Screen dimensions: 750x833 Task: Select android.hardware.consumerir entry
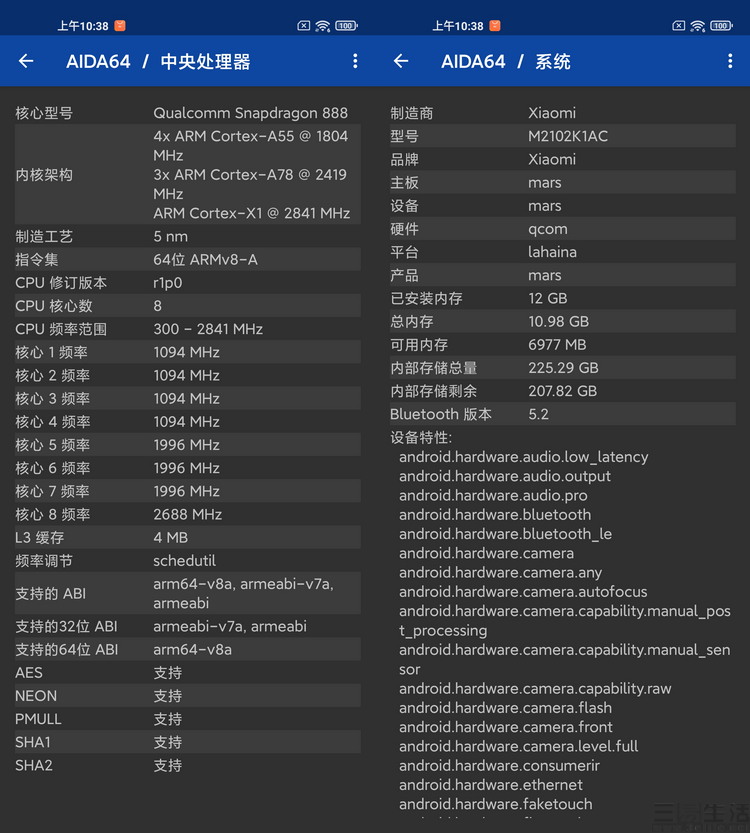coord(499,766)
